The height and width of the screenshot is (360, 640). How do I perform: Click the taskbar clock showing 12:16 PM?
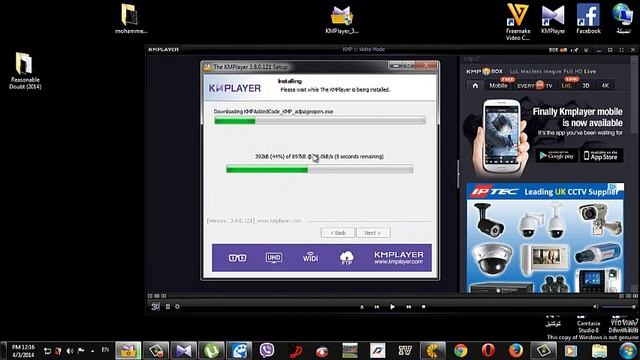(23, 351)
